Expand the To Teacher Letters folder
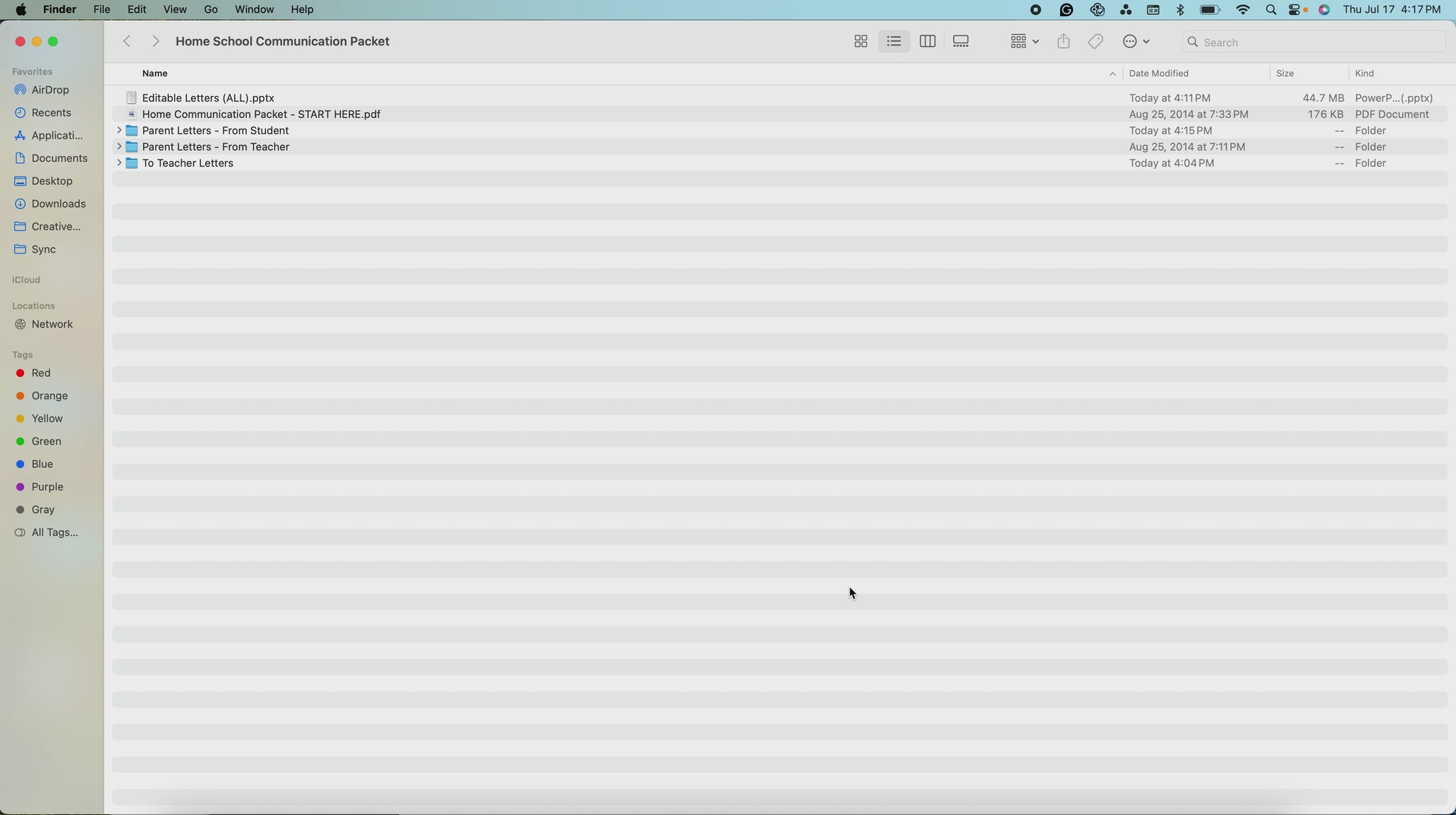Image resolution: width=1456 pixels, height=815 pixels. (119, 163)
